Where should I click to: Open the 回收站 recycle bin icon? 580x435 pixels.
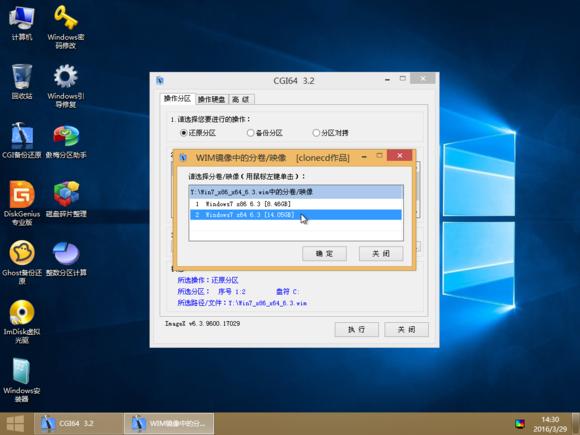tap(22, 82)
